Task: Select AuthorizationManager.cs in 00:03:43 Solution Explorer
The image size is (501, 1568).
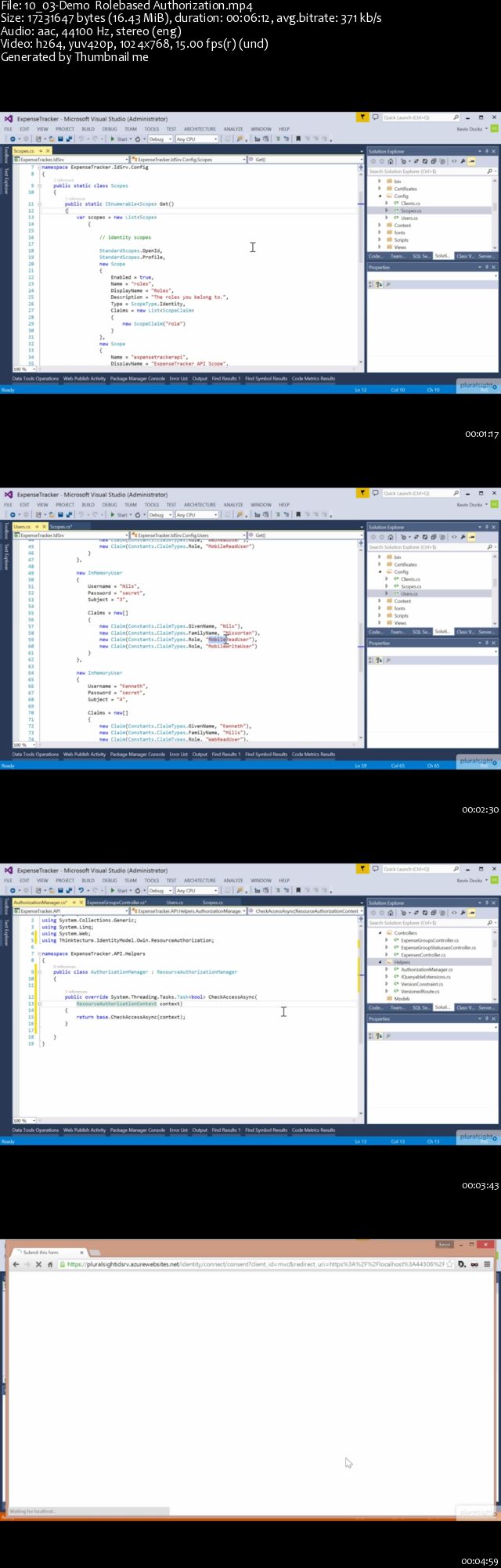Action: [x=427, y=970]
